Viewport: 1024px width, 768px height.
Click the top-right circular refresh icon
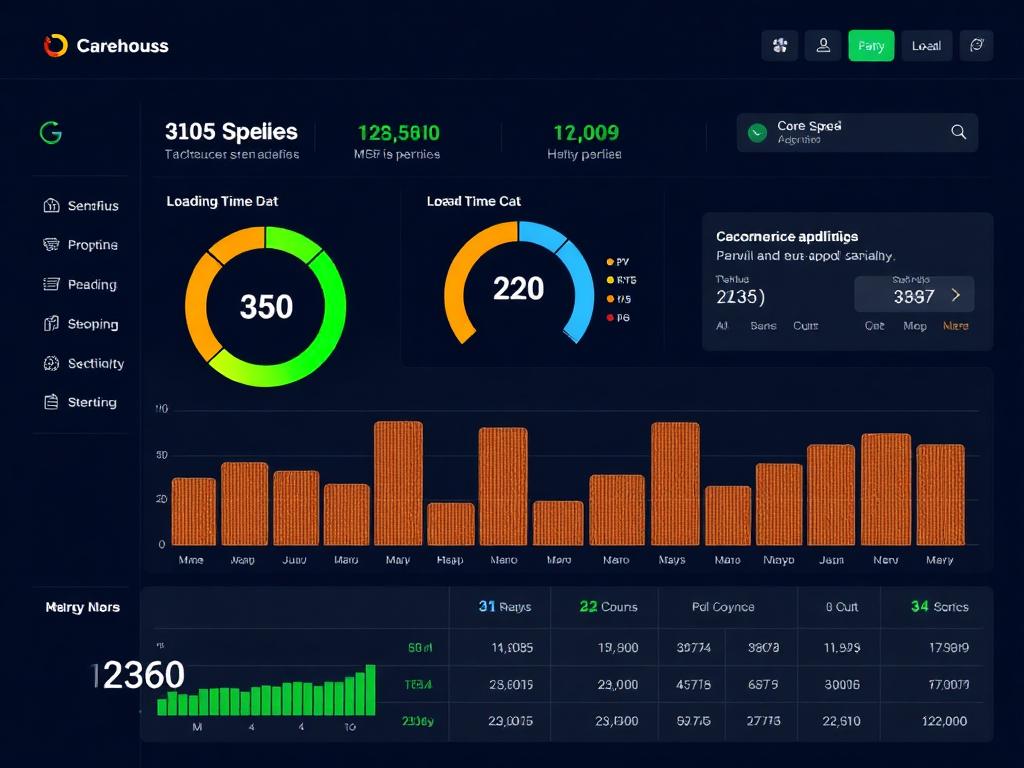[976, 45]
